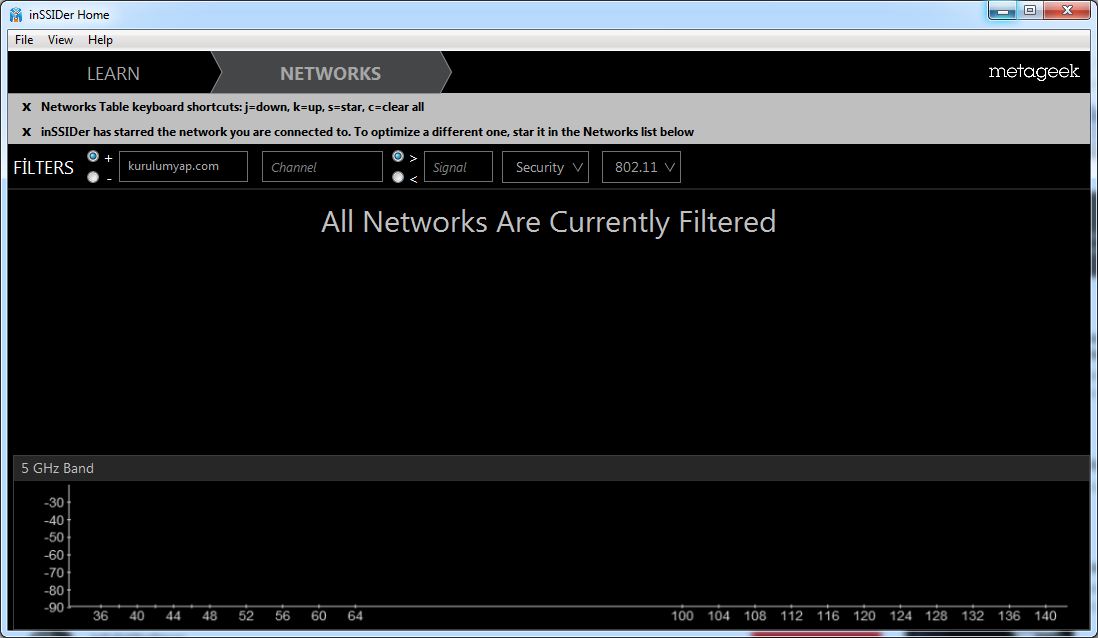Viewport: 1098px width, 638px height.
Task: Switch to the NETWORKS tab
Action: (331, 73)
